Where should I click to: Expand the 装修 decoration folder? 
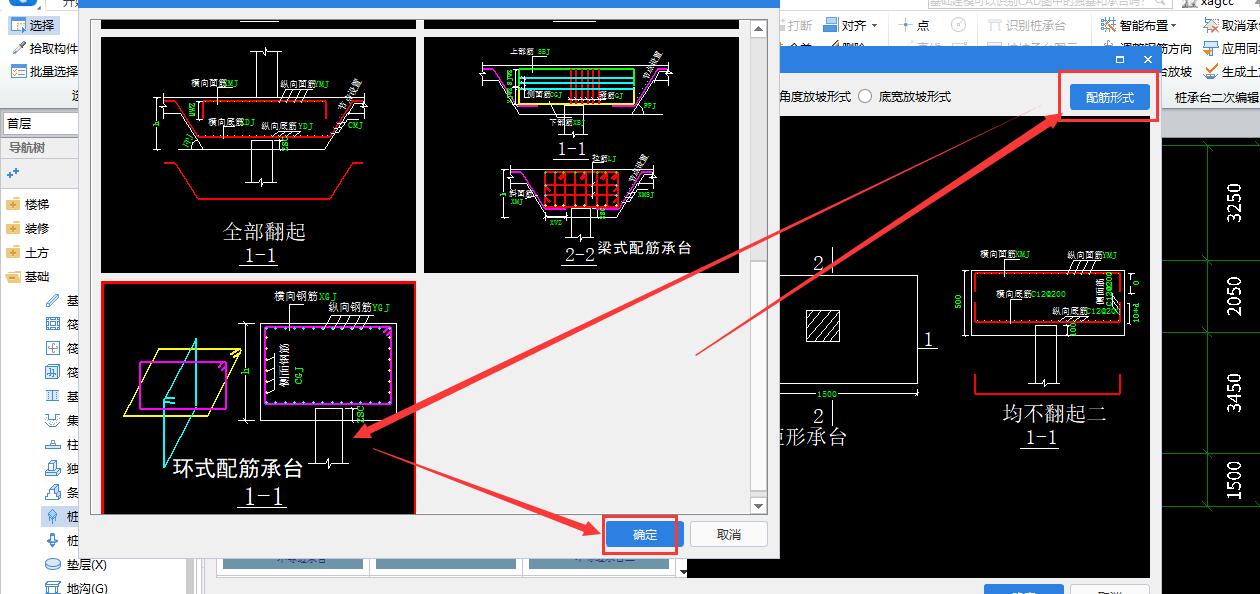[x=13, y=228]
